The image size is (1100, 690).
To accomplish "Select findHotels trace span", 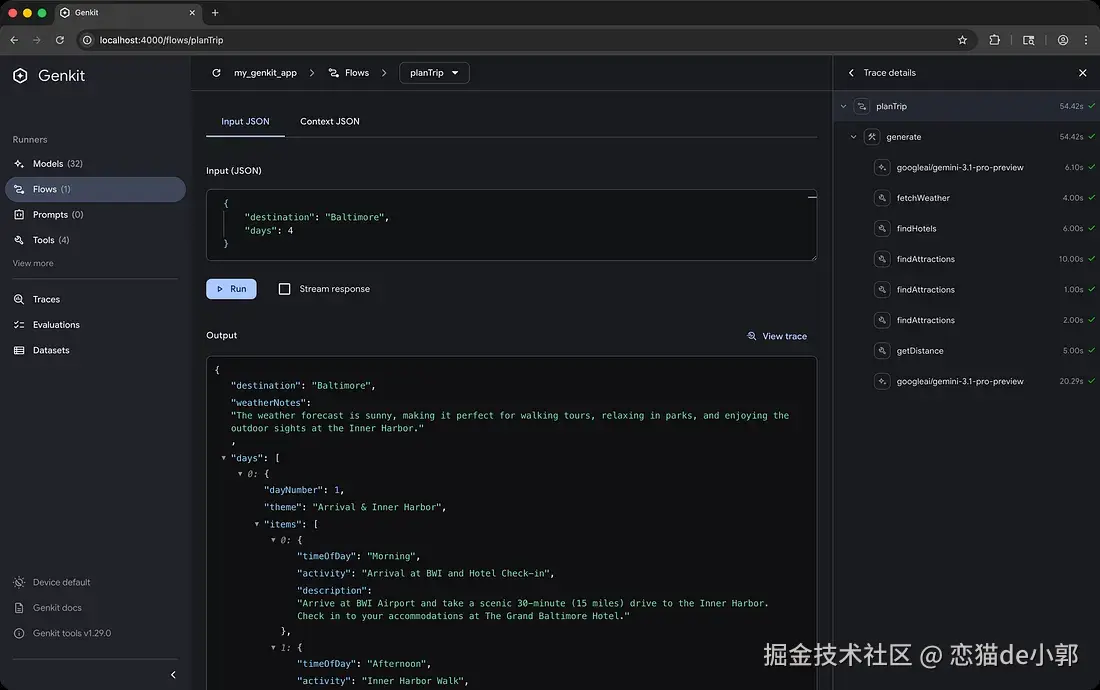I will [967, 229].
